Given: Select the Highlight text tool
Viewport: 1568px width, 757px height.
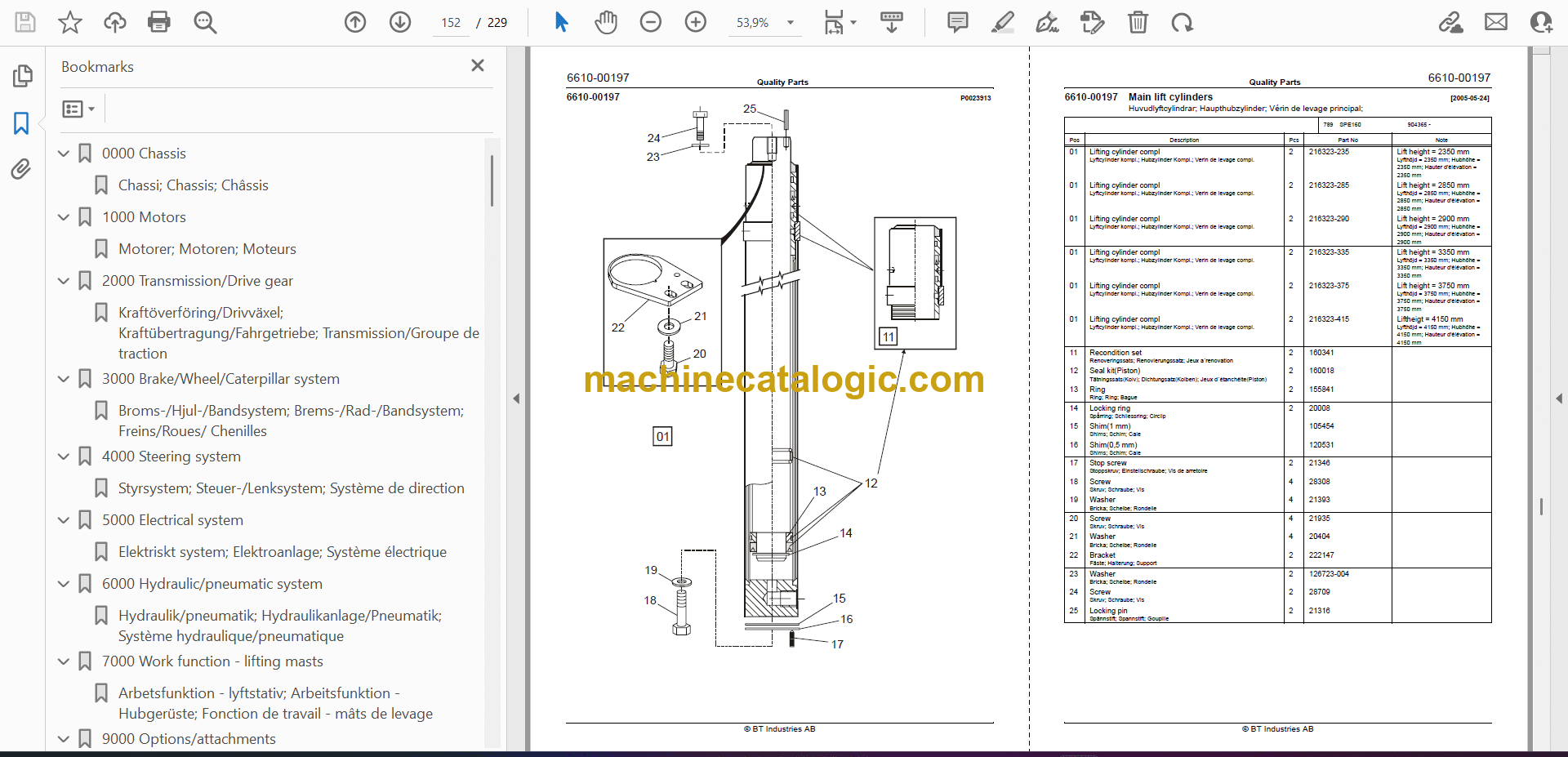Looking at the screenshot, I should pos(1002,22).
